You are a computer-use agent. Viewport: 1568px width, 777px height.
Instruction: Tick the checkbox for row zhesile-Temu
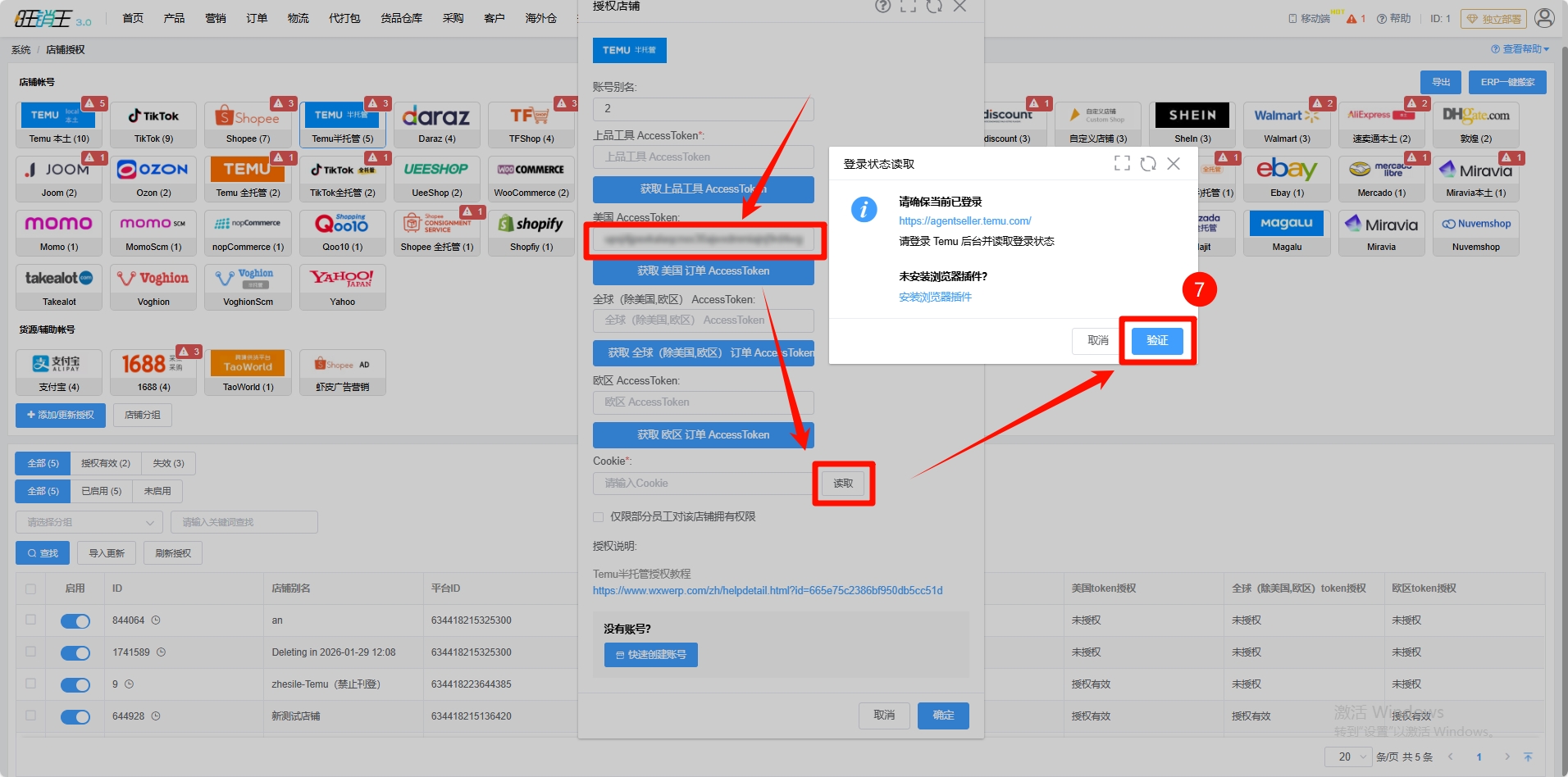(x=31, y=684)
